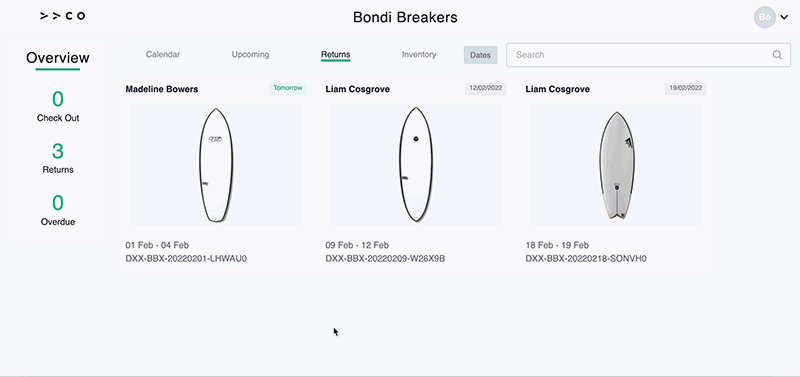Open the Bo user avatar
The width and height of the screenshot is (800, 377).
click(764, 17)
